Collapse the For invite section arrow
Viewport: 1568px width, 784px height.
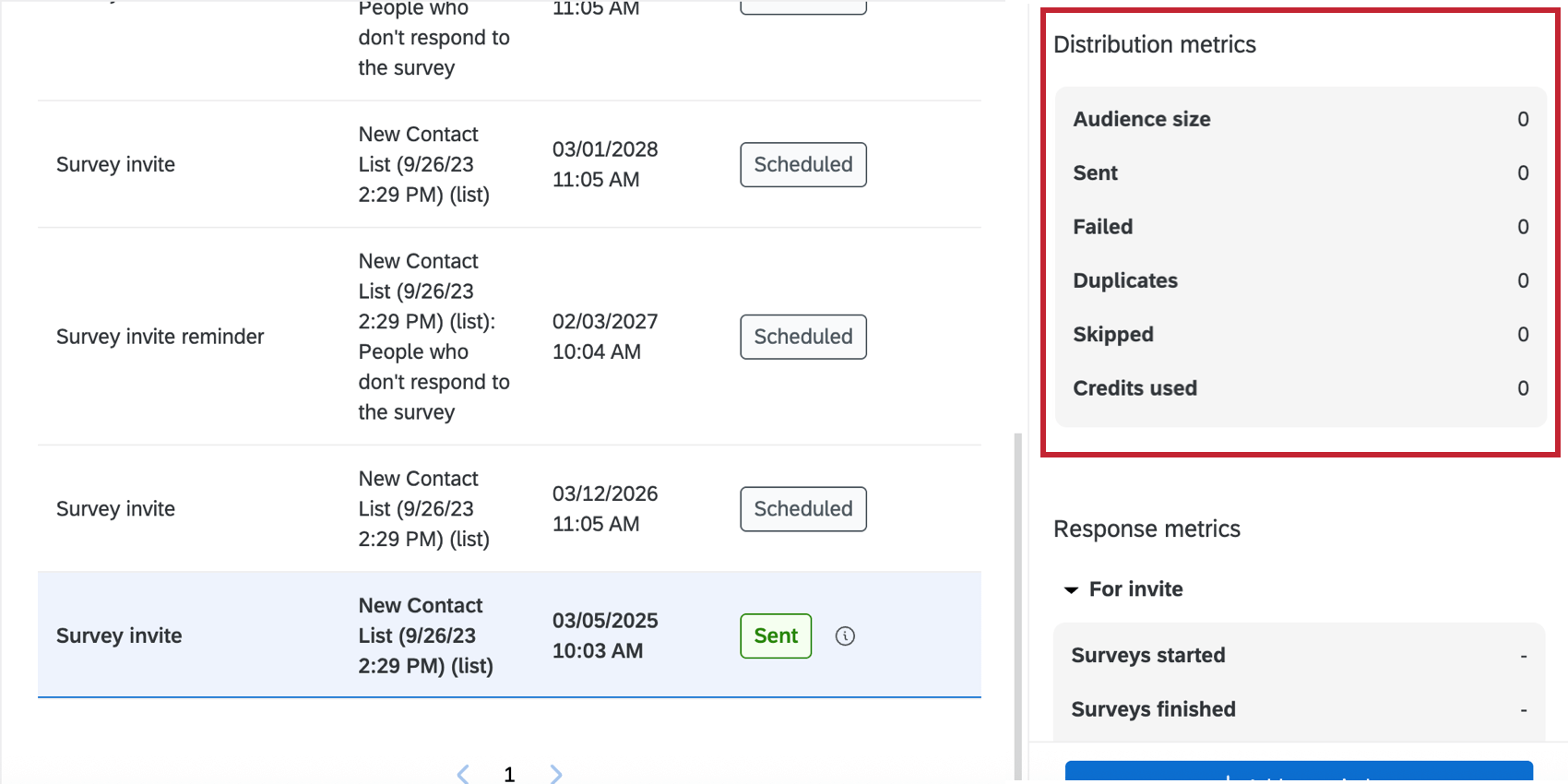(x=1071, y=589)
